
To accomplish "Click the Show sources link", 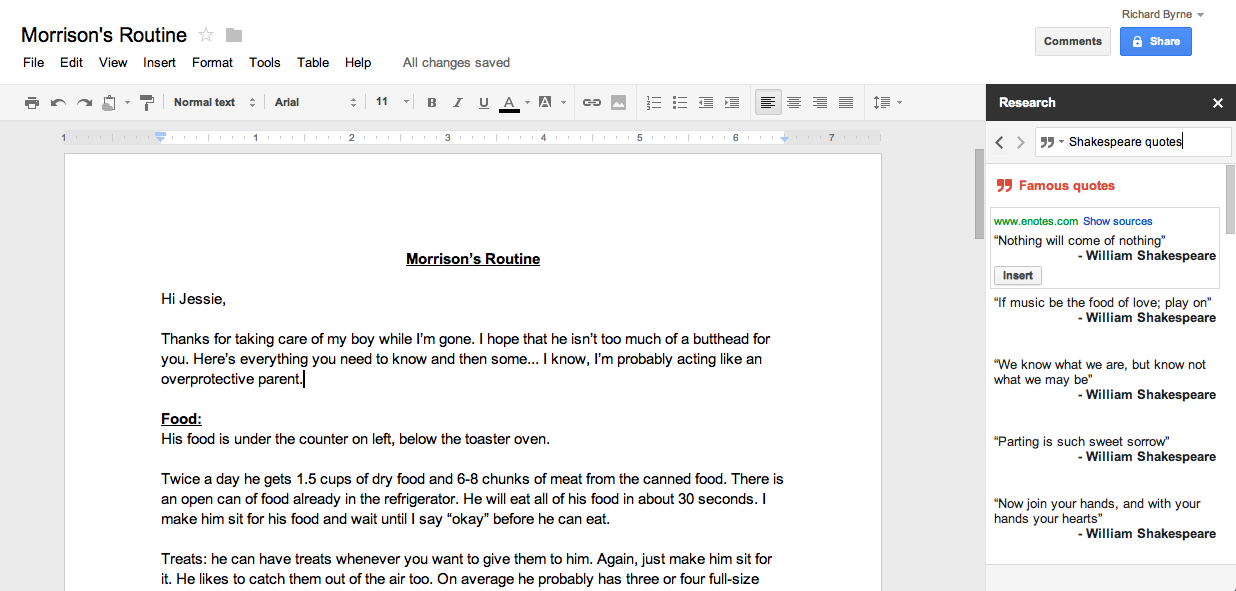I will (1117, 221).
